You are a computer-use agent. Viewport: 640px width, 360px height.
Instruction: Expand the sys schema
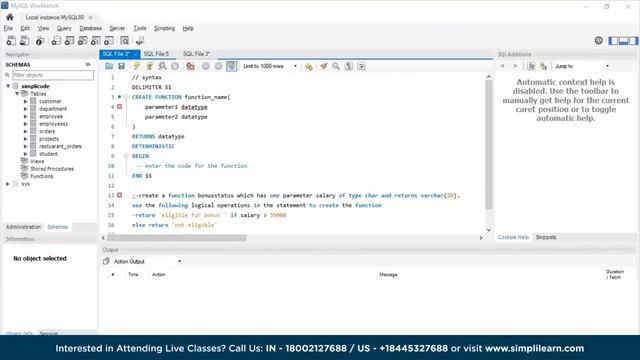(8, 184)
